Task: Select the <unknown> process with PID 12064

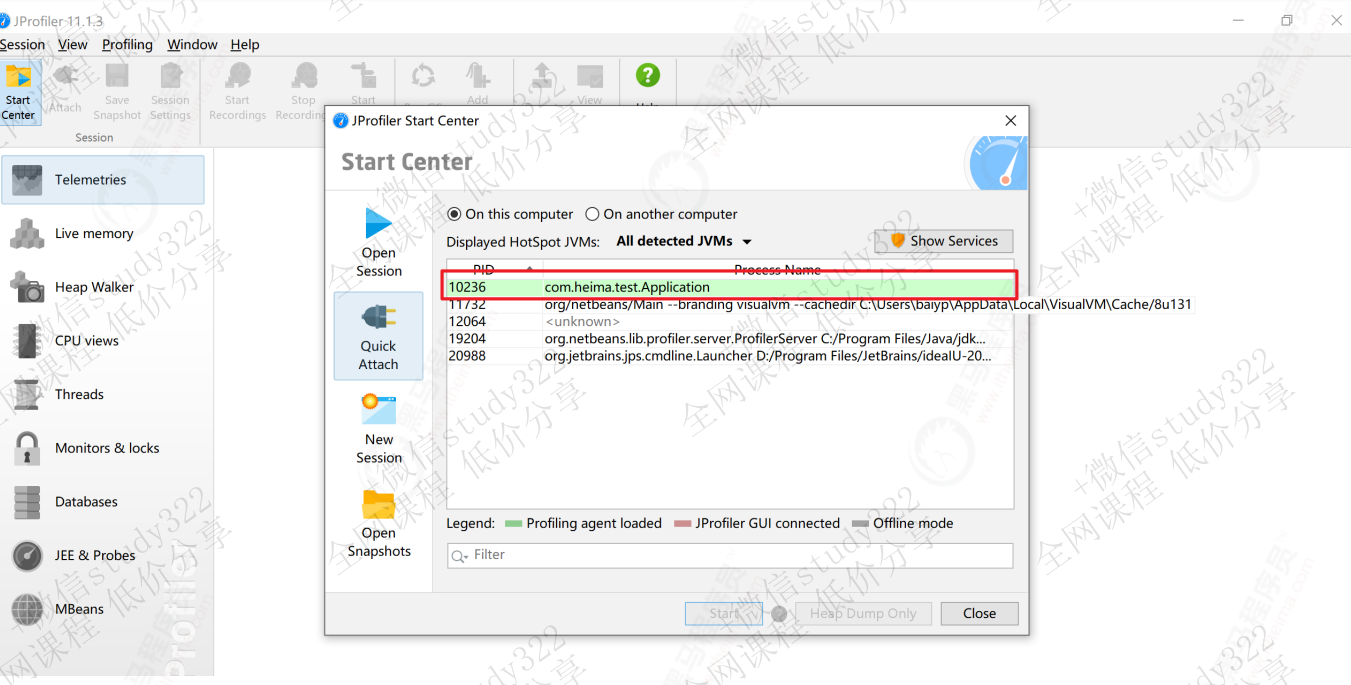Action: 730,321
